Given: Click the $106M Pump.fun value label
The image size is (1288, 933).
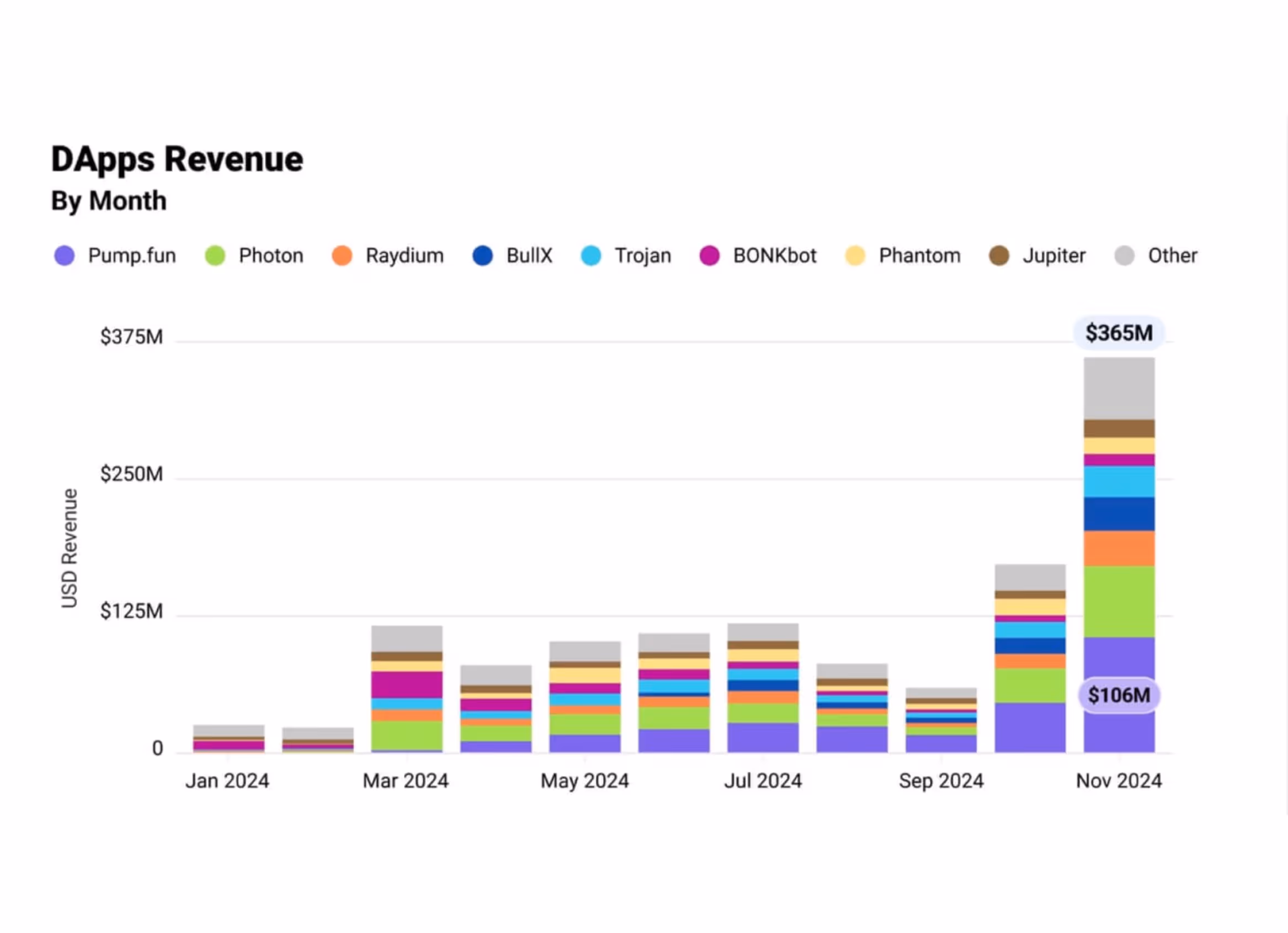Looking at the screenshot, I should point(1119,695).
